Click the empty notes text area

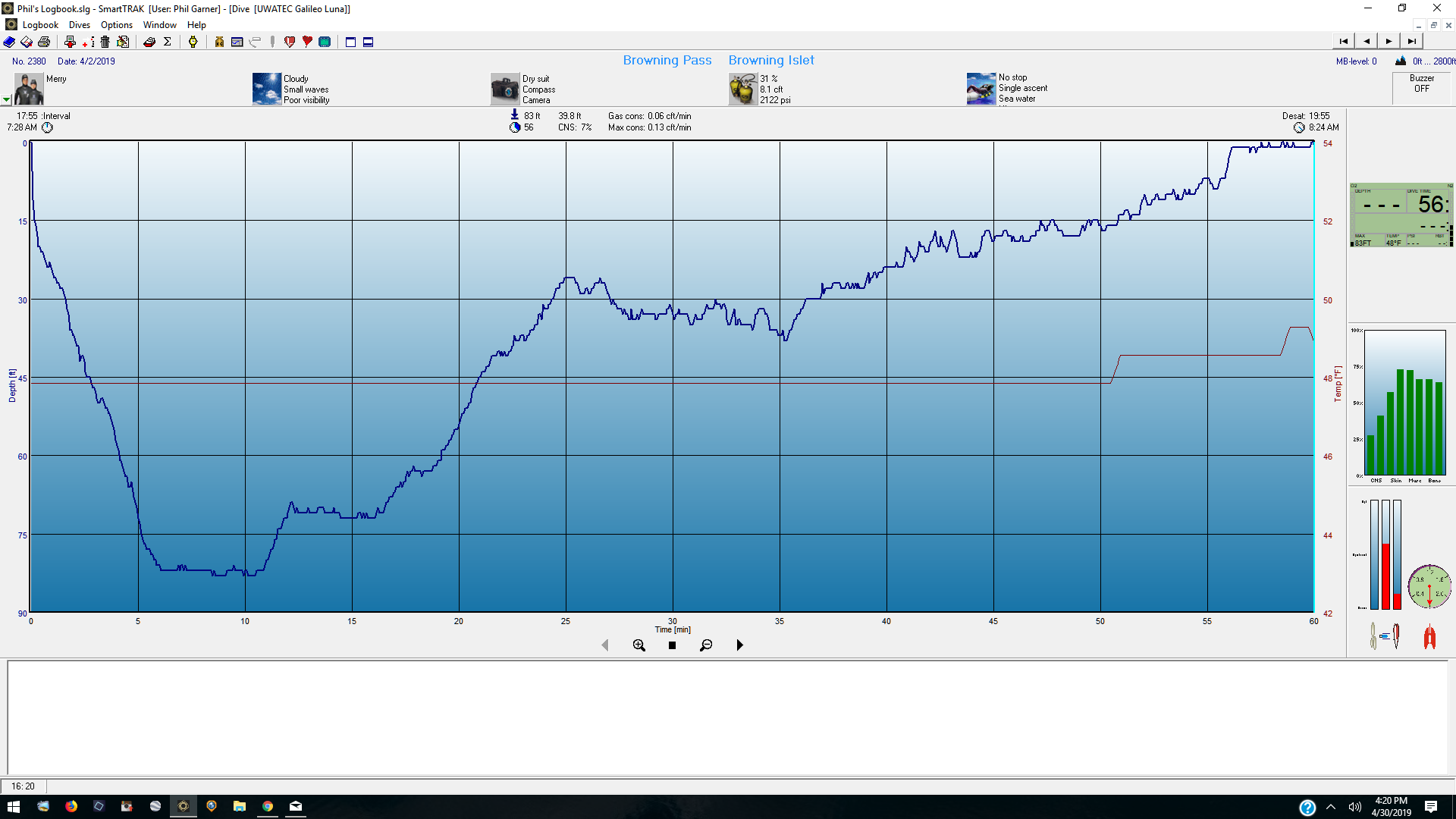coord(728,717)
